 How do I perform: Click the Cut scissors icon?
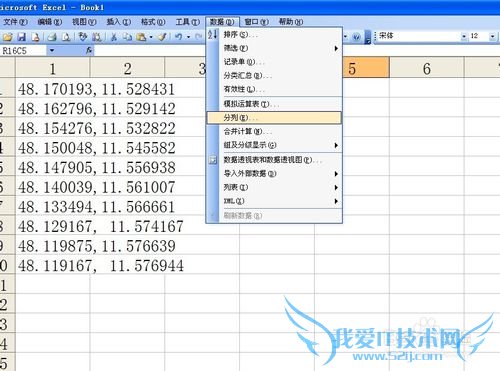pos(114,37)
